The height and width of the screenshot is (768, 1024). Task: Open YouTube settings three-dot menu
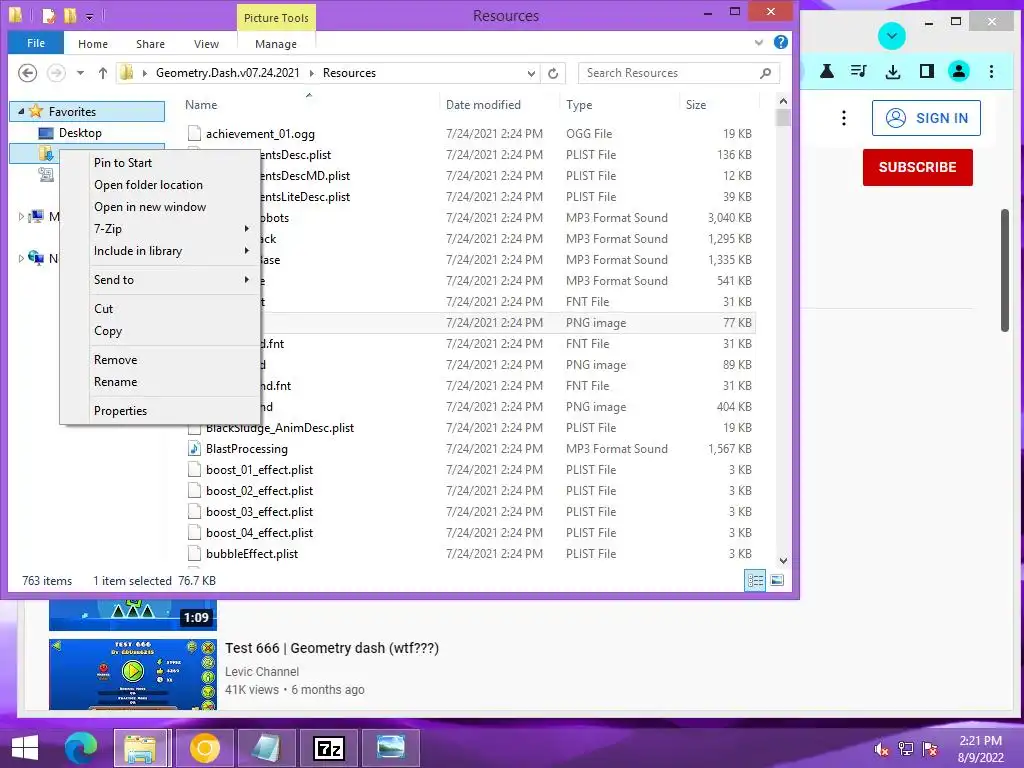pyautogui.click(x=844, y=118)
